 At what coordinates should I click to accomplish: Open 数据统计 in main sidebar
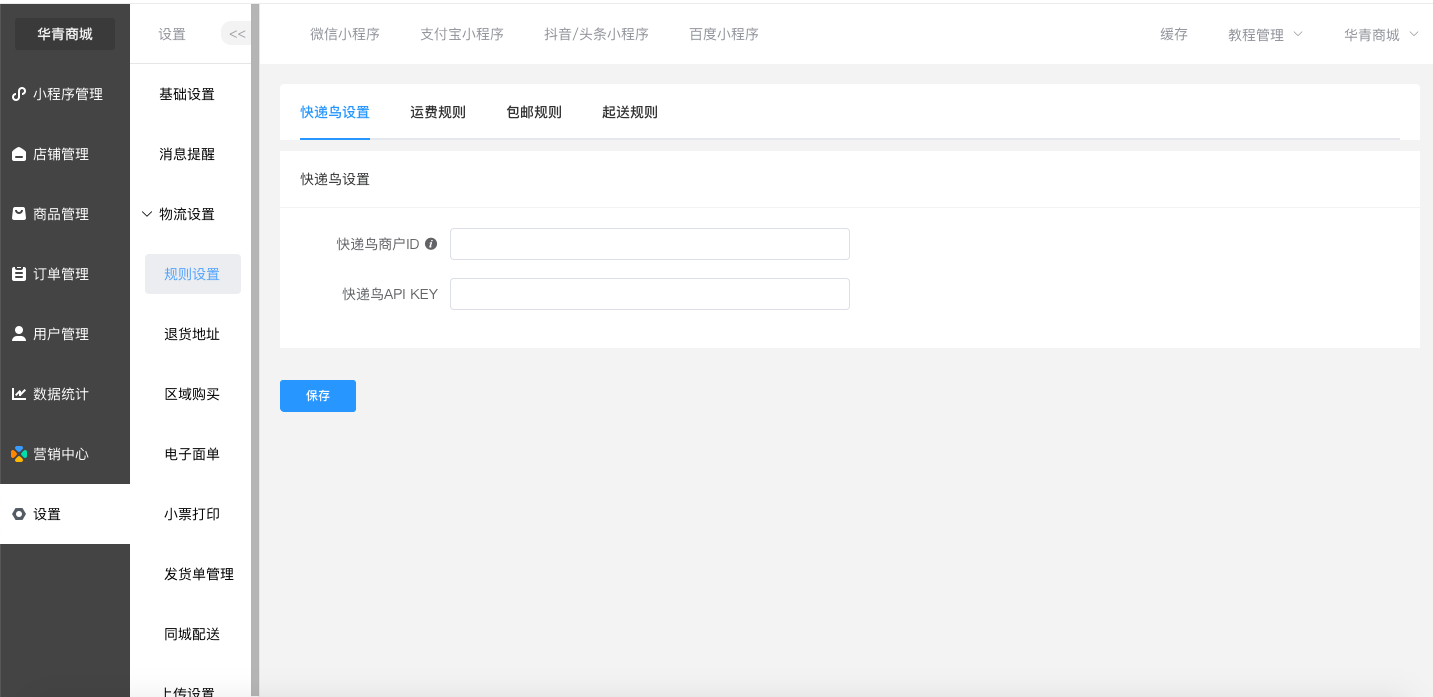pyautogui.click(x=65, y=394)
